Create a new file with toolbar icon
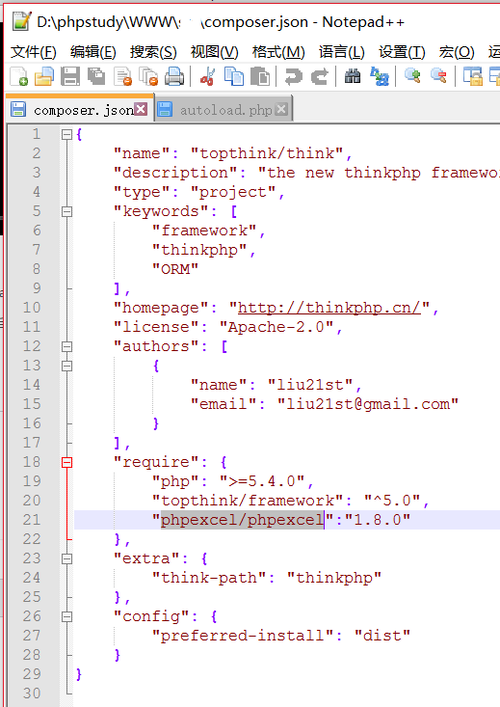The width and height of the screenshot is (500, 707). pyautogui.click(x=19, y=76)
